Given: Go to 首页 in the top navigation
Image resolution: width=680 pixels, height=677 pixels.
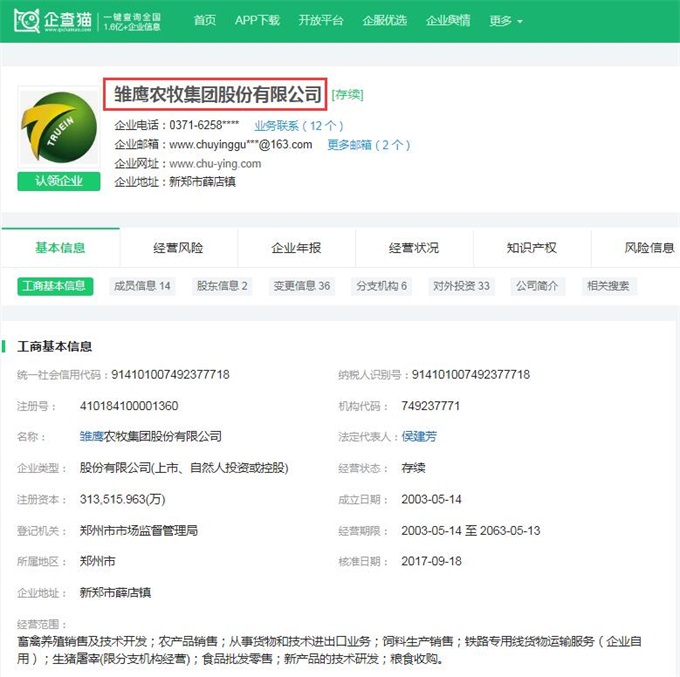Looking at the screenshot, I should (x=205, y=20).
